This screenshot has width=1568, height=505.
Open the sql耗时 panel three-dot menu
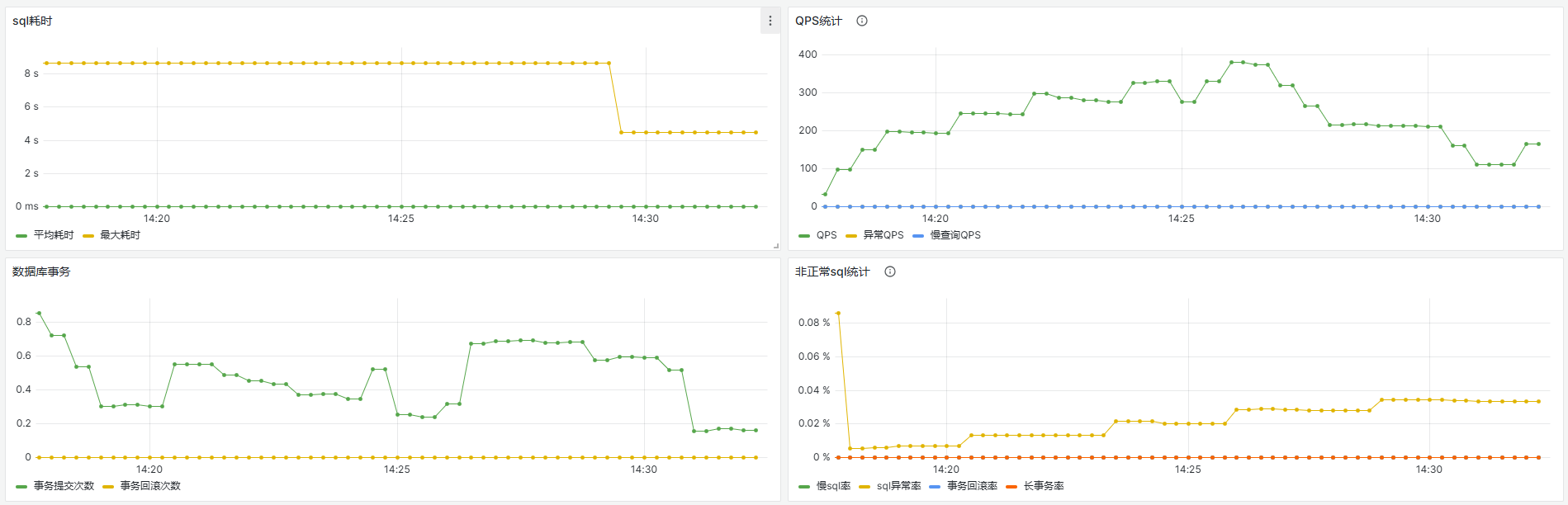tap(770, 21)
